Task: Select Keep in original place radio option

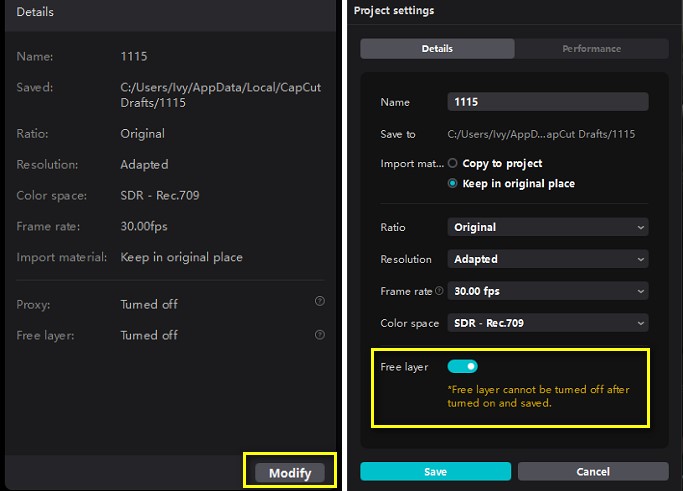Action: tap(452, 183)
